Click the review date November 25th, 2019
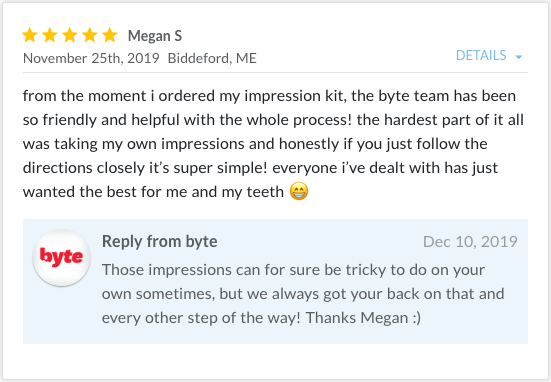Image resolution: width=551 pixels, height=382 pixels. pos(91,58)
